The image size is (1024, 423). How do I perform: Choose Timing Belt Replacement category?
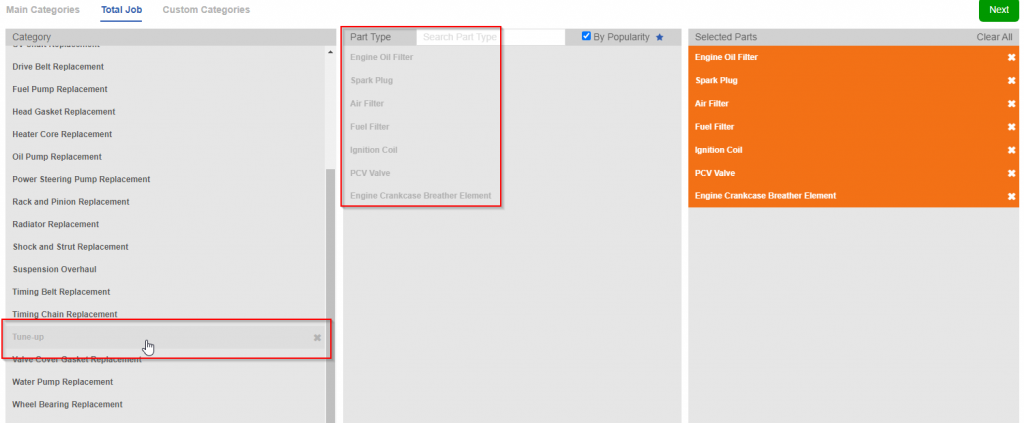click(x=61, y=292)
